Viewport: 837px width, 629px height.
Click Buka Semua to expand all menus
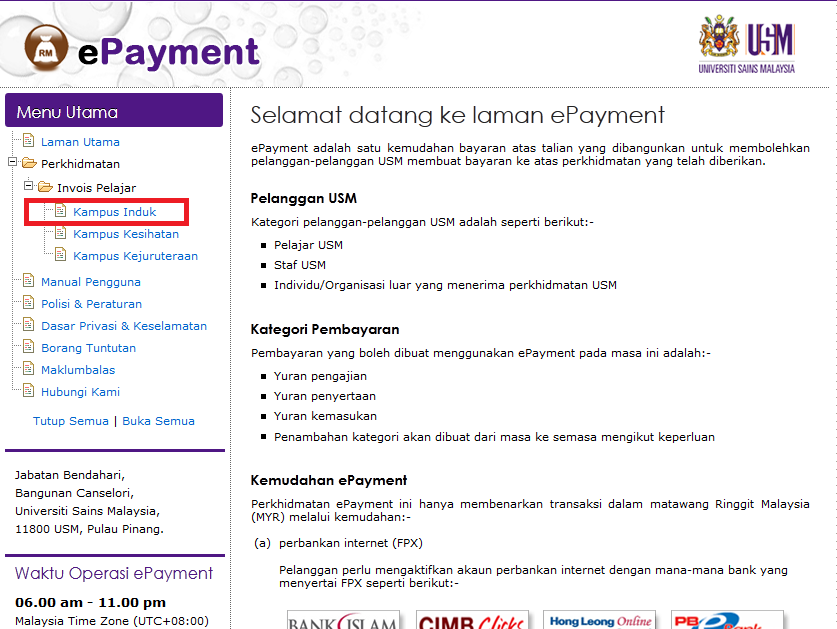158,422
